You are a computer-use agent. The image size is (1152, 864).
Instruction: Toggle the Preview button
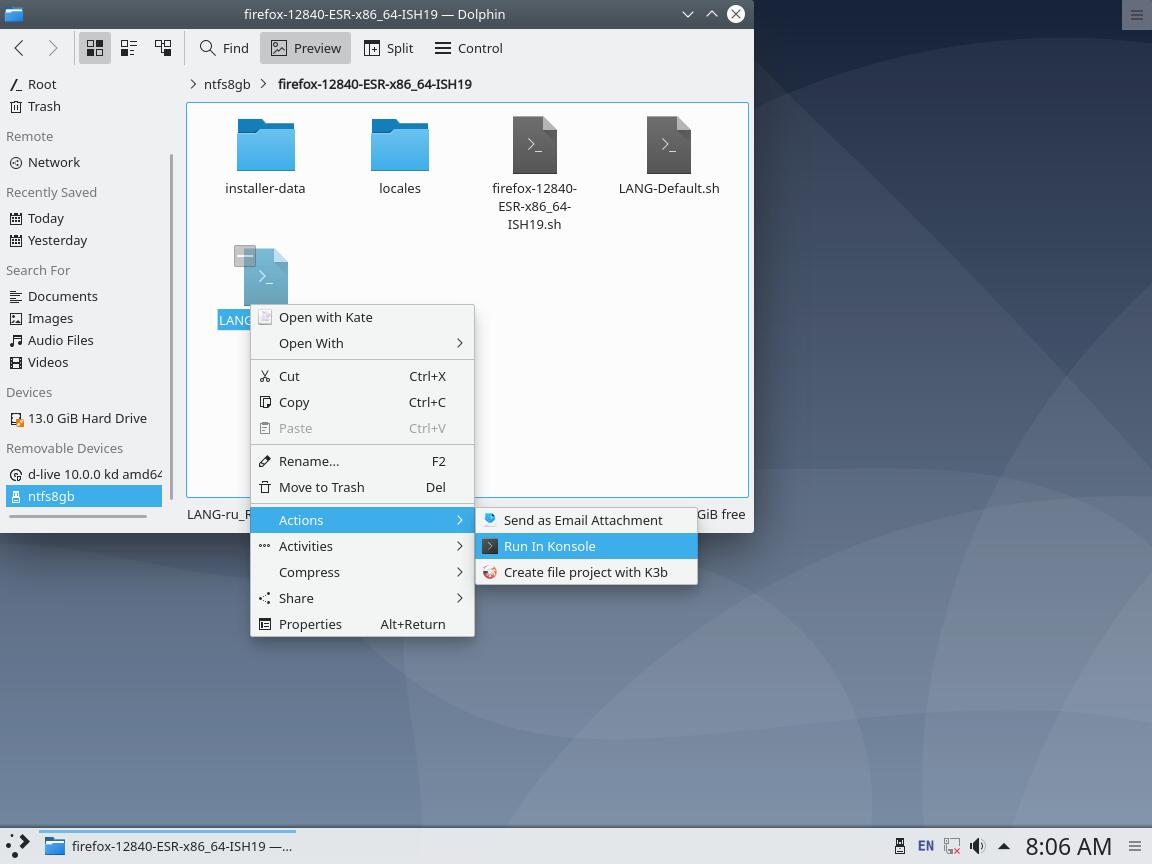(x=305, y=48)
